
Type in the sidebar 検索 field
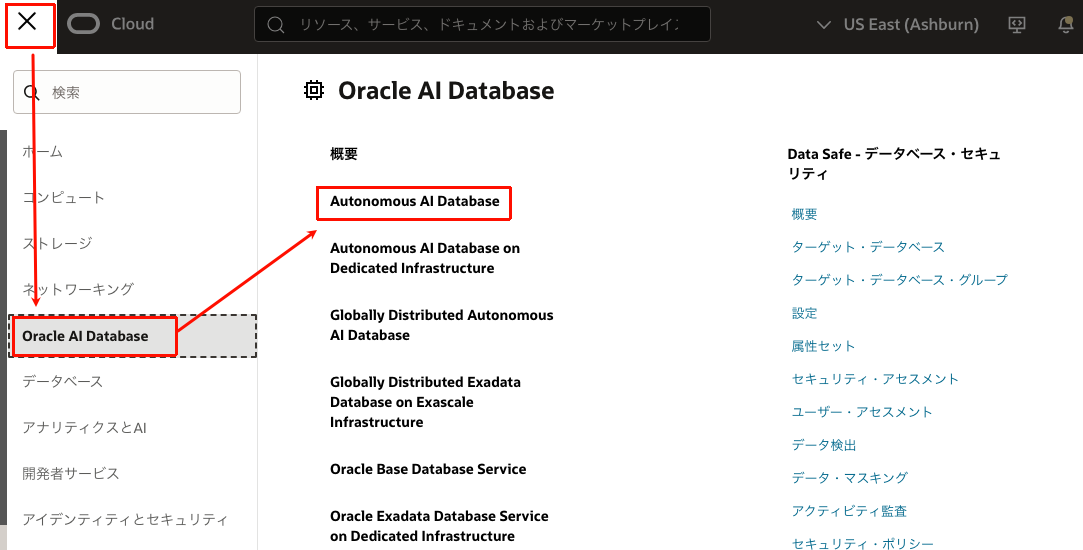coord(140,92)
